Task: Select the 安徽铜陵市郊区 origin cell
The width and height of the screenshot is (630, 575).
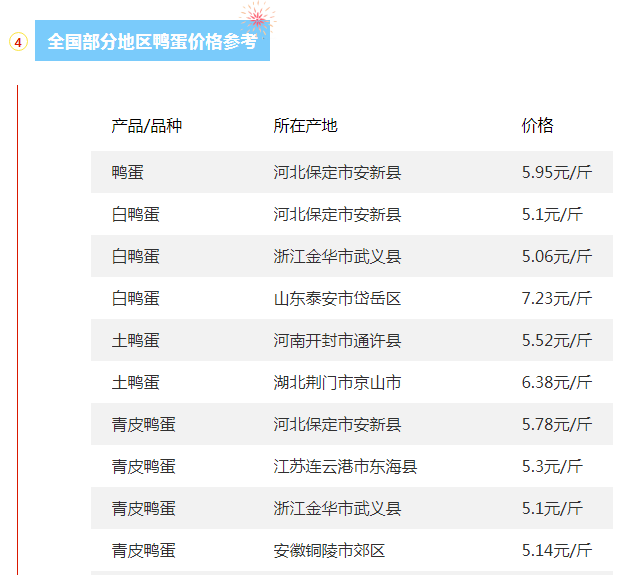Action: click(329, 551)
